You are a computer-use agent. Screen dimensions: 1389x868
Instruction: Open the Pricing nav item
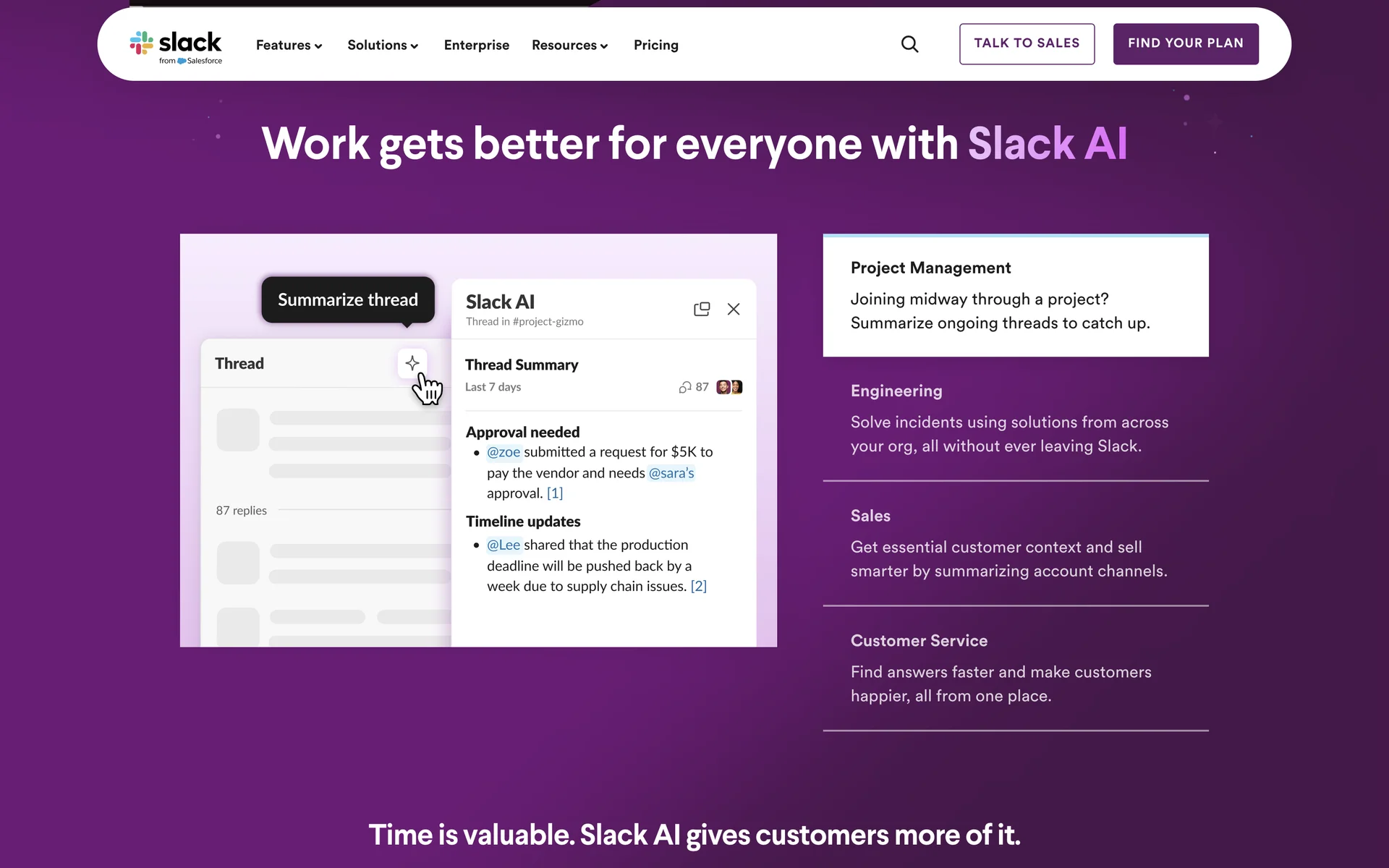click(x=655, y=46)
